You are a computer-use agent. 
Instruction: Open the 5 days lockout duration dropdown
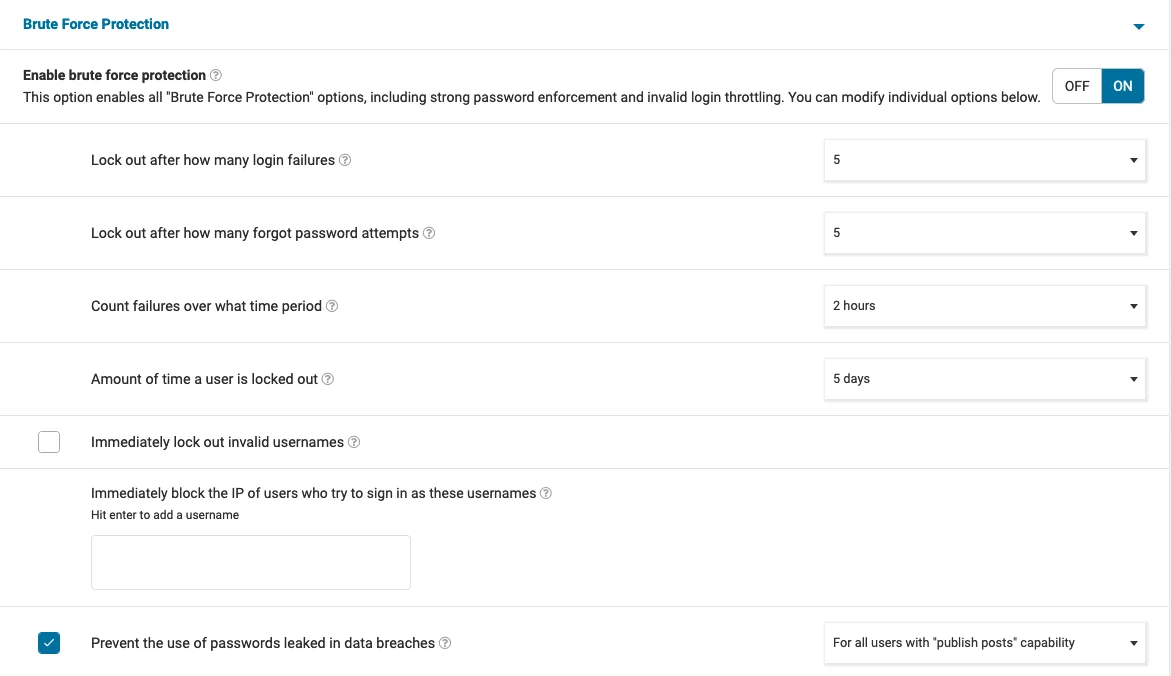point(985,379)
